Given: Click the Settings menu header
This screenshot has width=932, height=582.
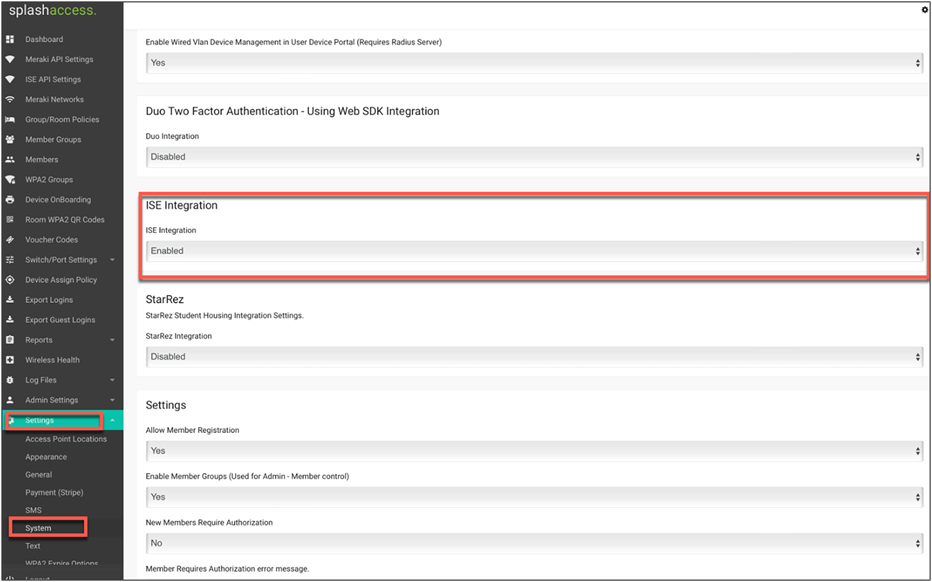Looking at the screenshot, I should [x=62, y=420].
